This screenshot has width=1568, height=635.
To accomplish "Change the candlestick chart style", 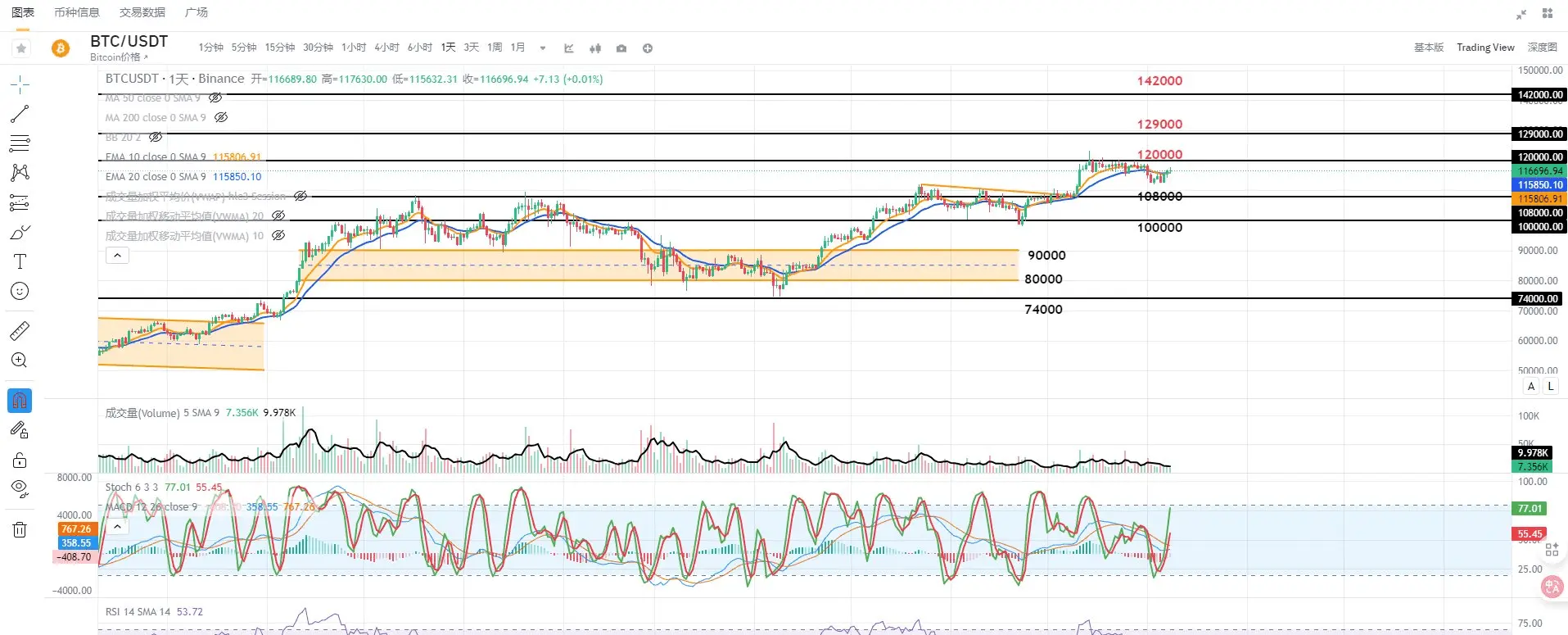I will click(x=595, y=48).
